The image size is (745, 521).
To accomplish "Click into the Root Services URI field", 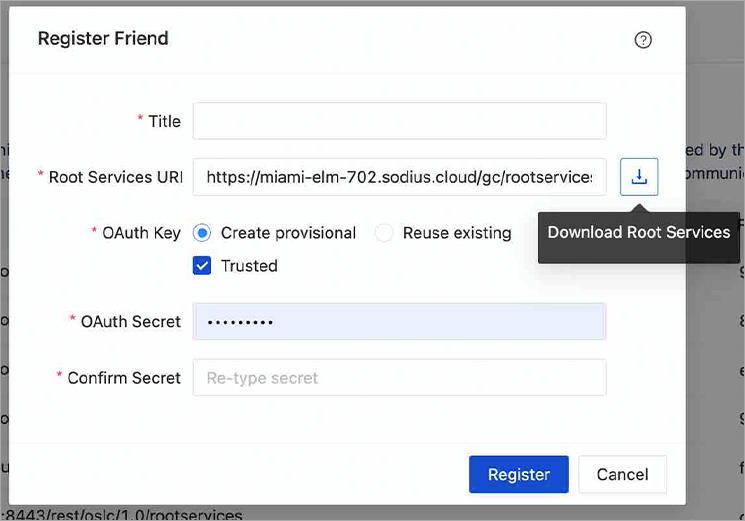I will [399, 177].
